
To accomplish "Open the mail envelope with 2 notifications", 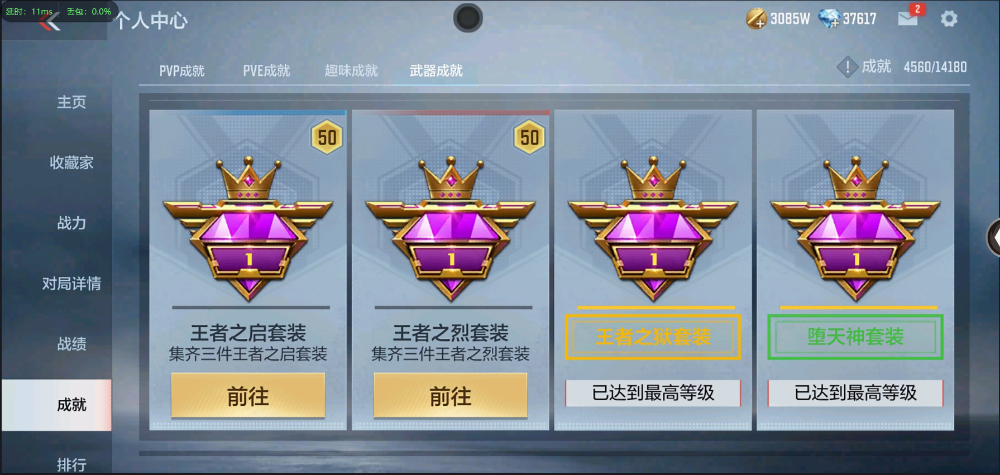I will pos(908,18).
